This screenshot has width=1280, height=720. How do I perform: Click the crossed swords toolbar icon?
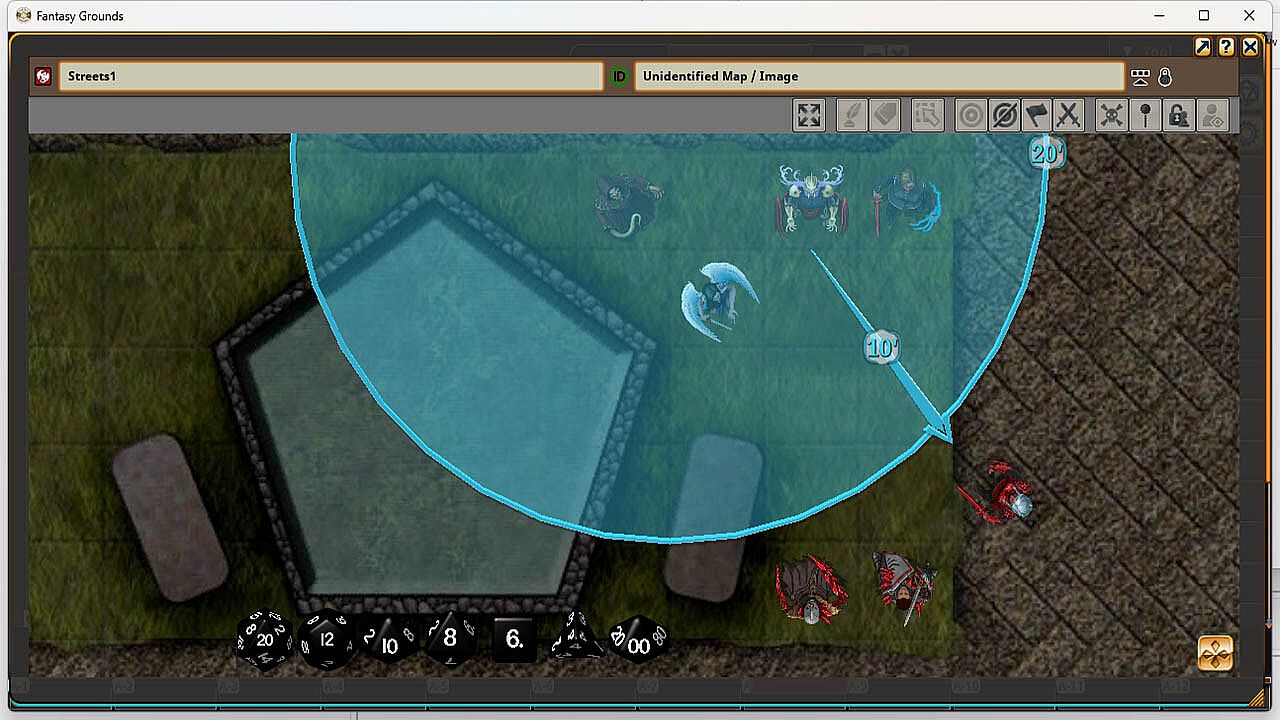[1069, 116]
